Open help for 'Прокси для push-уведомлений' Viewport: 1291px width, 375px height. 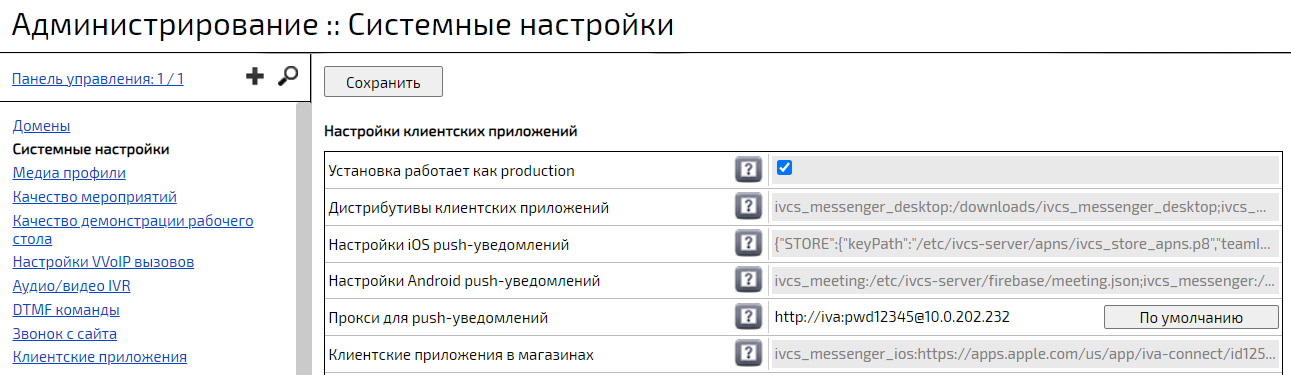point(749,318)
